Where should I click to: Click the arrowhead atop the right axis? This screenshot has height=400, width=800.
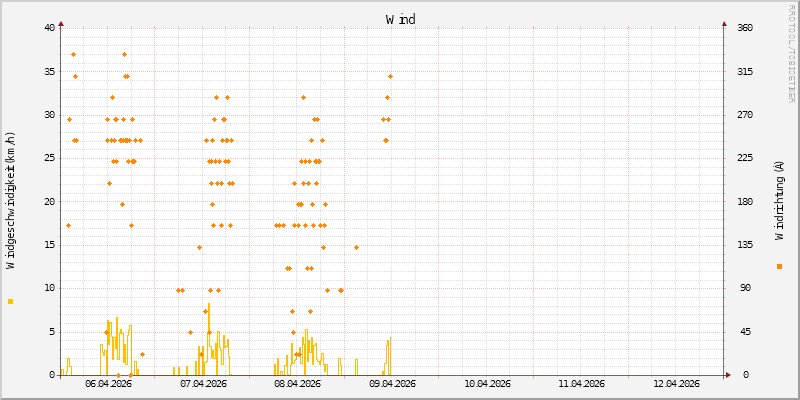pos(725,23)
